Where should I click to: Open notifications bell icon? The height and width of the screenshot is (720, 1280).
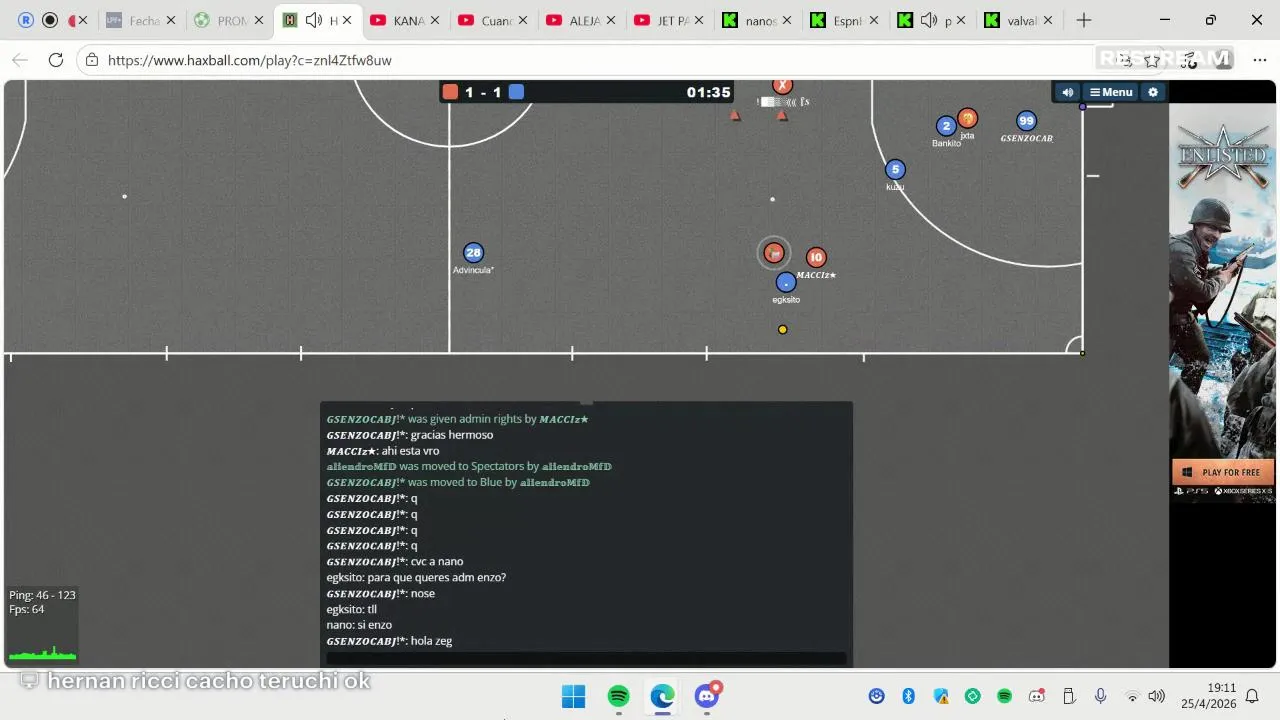coord(1251,696)
